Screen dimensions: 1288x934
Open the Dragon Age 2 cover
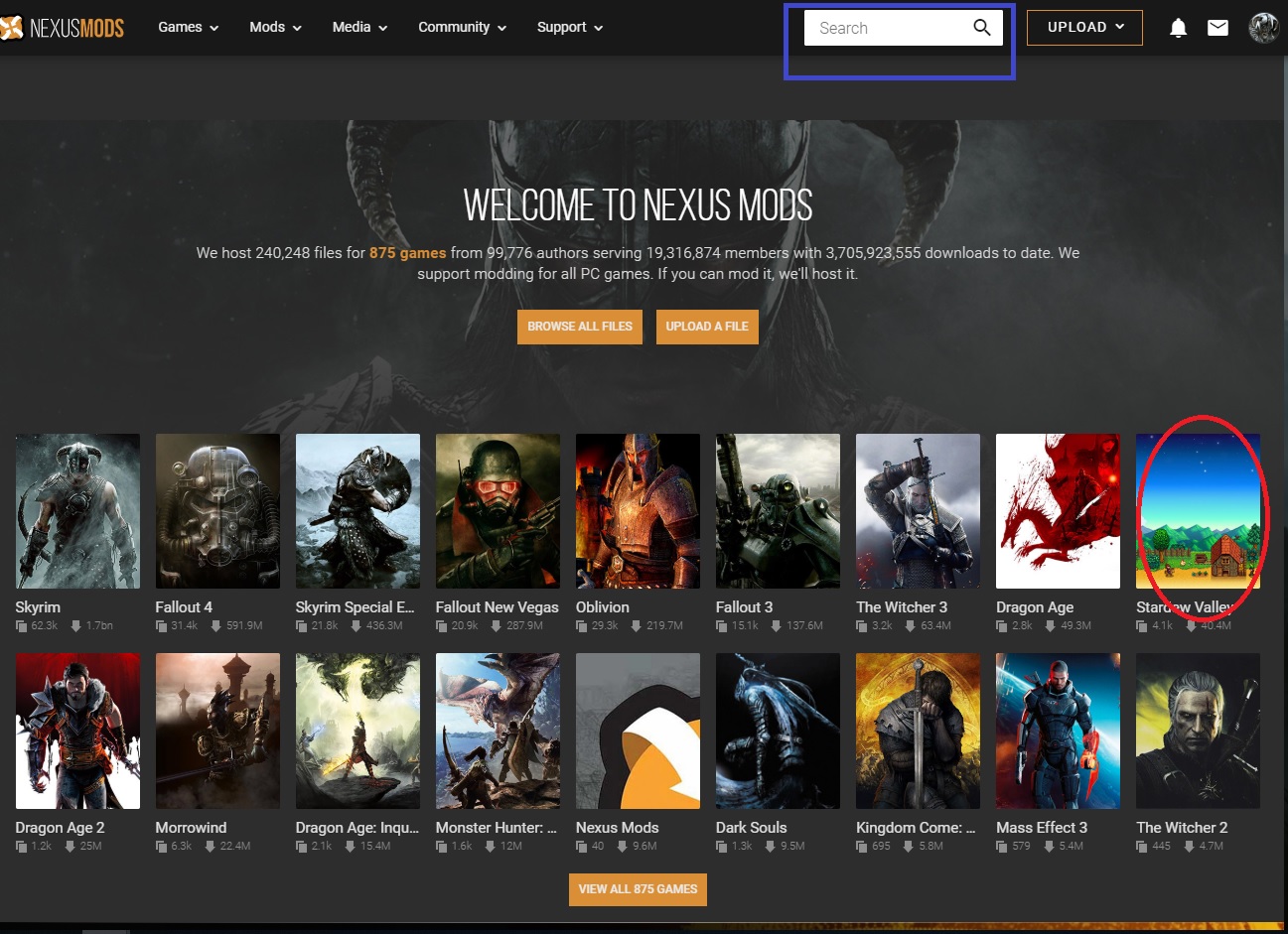[77, 731]
